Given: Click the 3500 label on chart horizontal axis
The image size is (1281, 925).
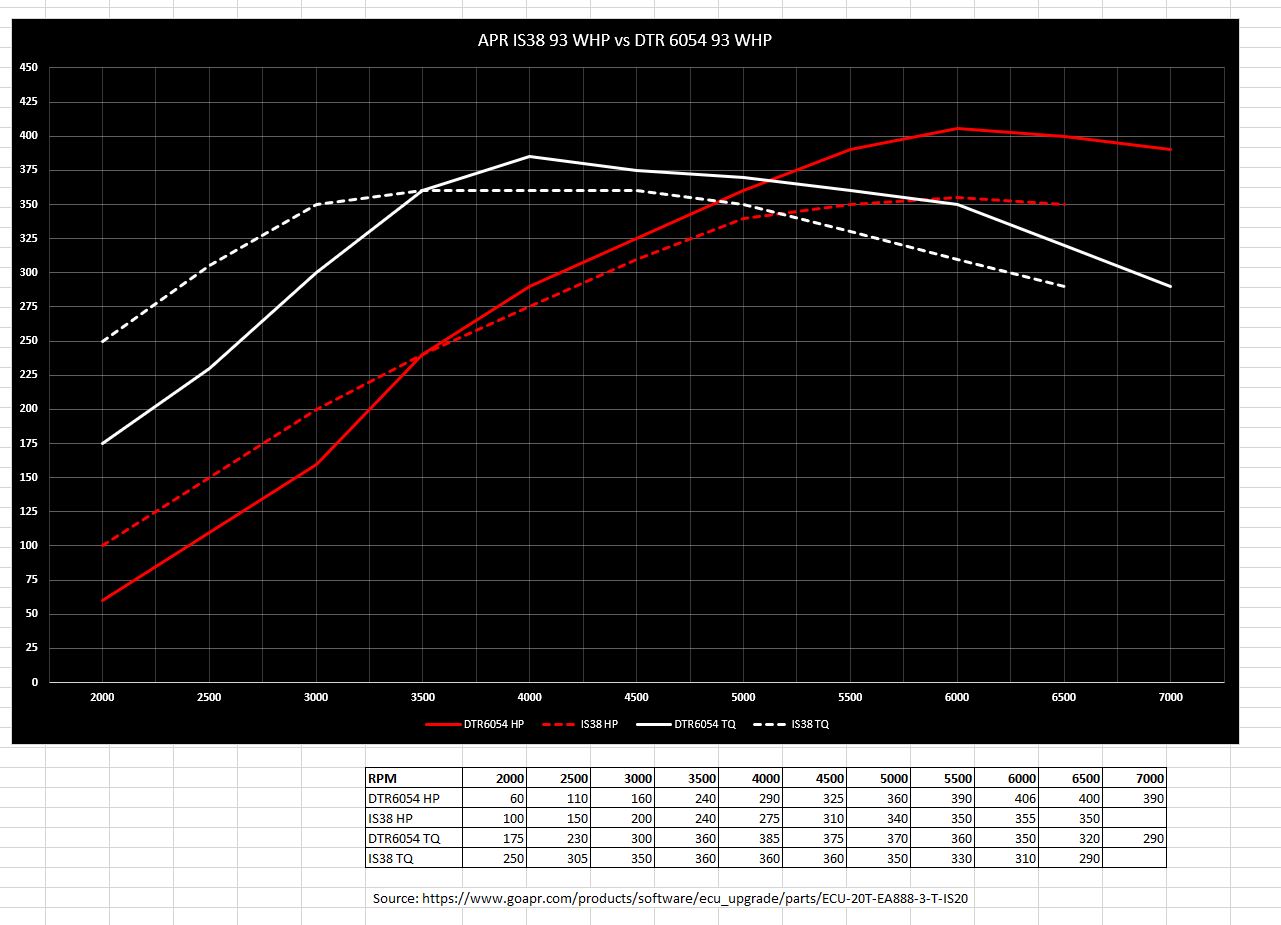Looking at the screenshot, I should pyautogui.click(x=422, y=697).
